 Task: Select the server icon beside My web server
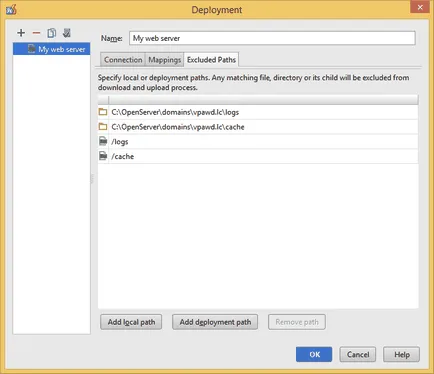click(31, 49)
